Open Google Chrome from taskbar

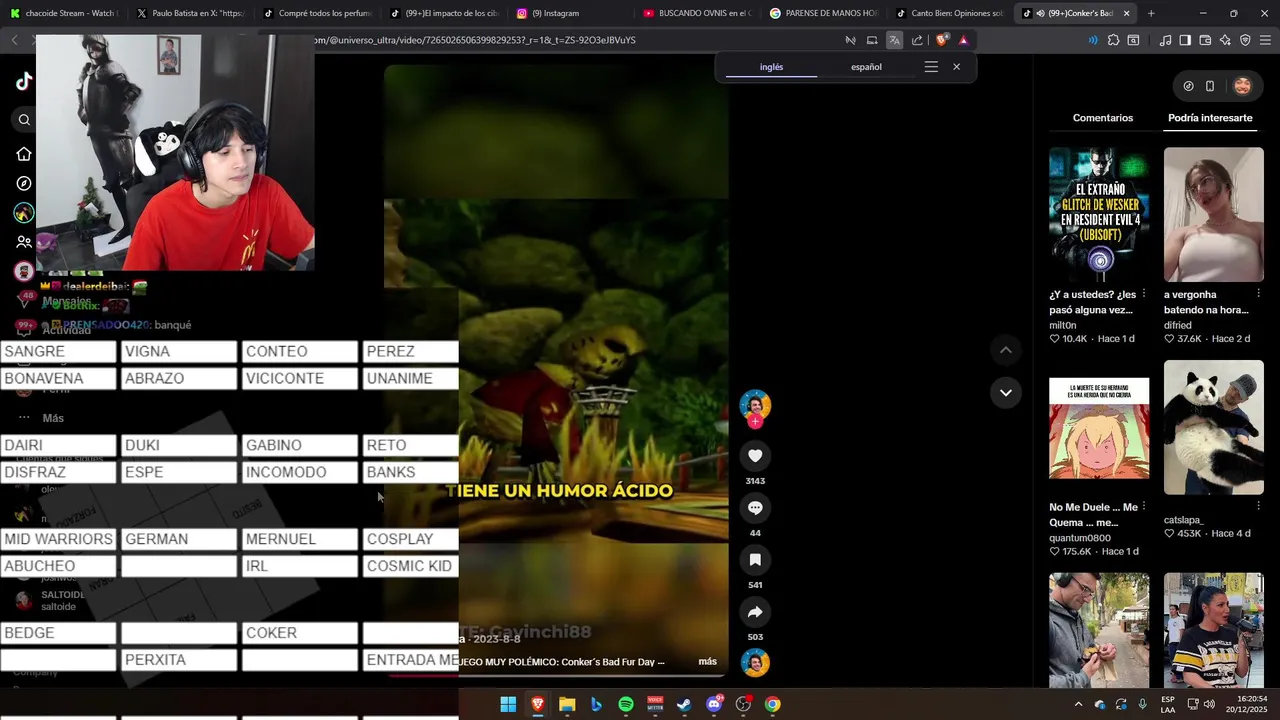click(x=773, y=704)
